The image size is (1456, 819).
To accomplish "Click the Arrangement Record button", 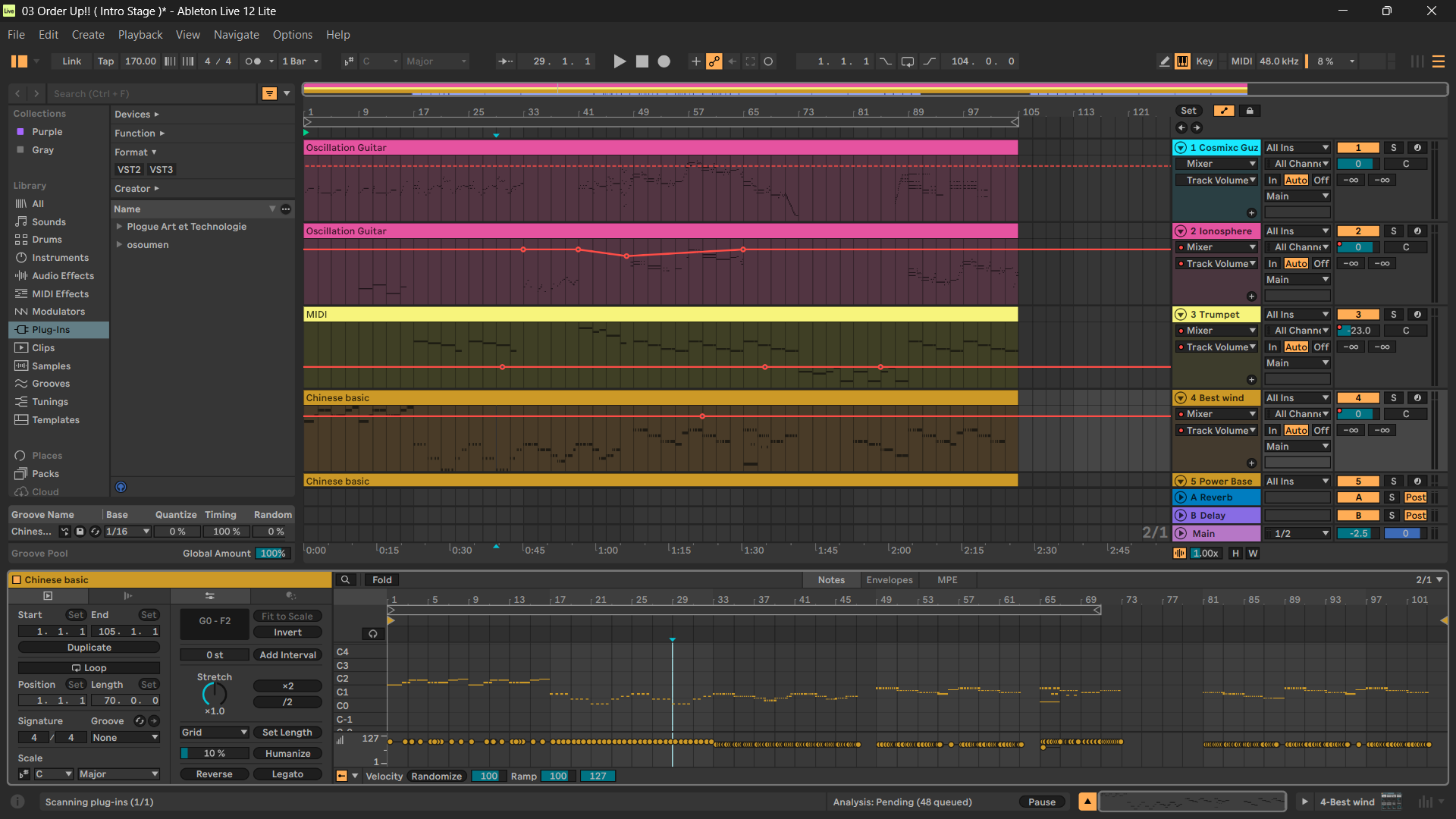I will [664, 61].
